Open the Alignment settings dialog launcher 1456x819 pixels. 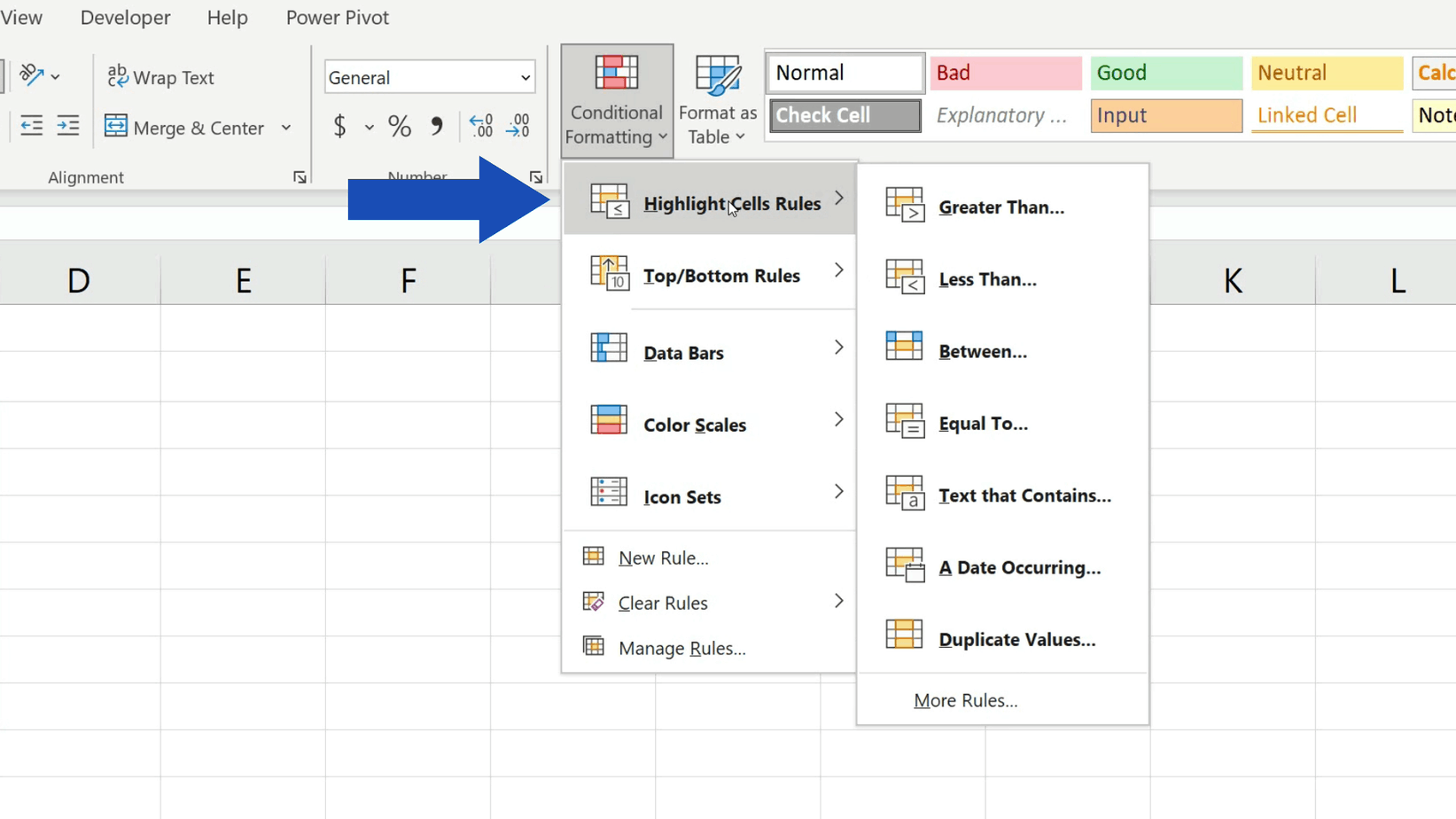[300, 176]
